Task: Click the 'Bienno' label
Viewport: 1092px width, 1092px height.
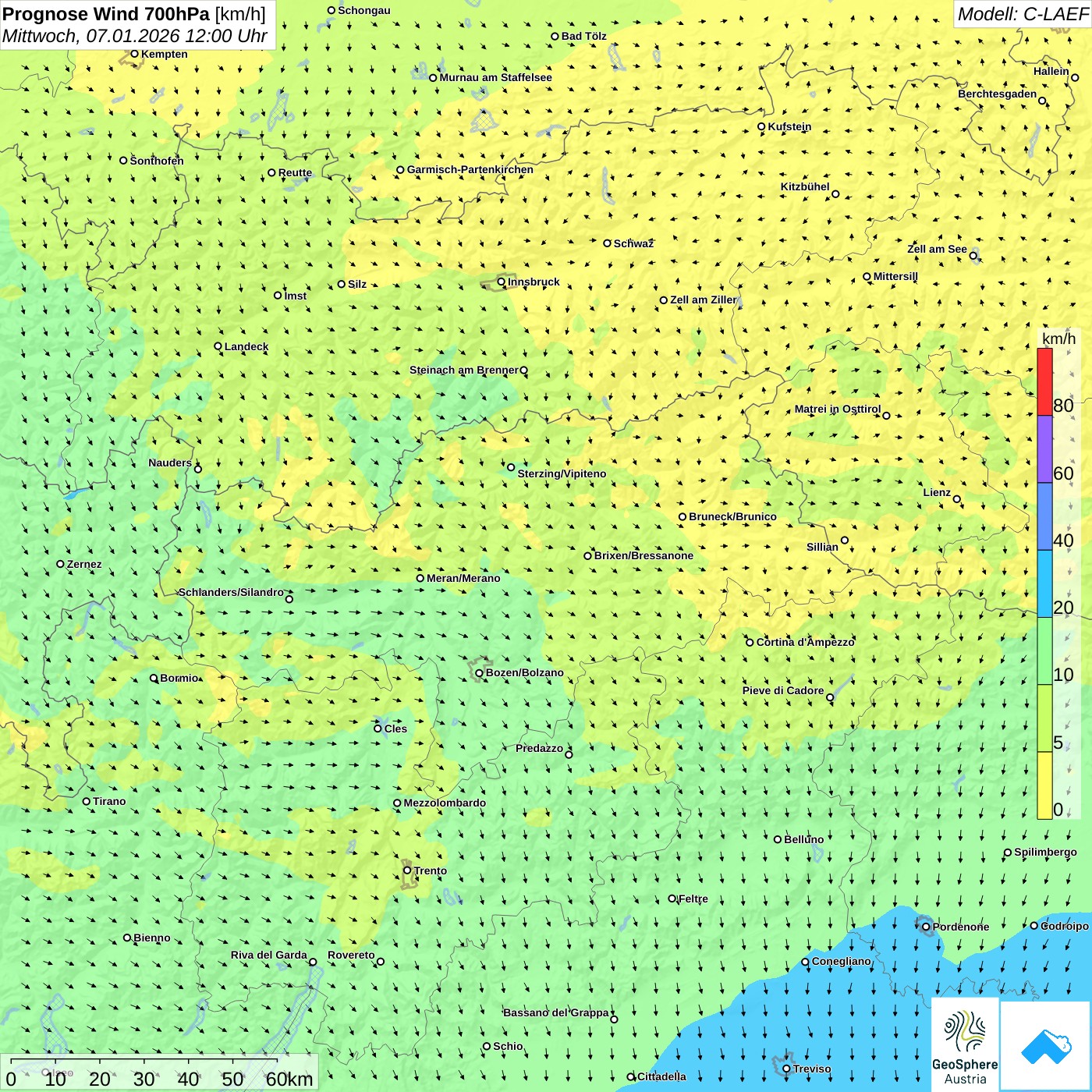Action: click(x=151, y=938)
